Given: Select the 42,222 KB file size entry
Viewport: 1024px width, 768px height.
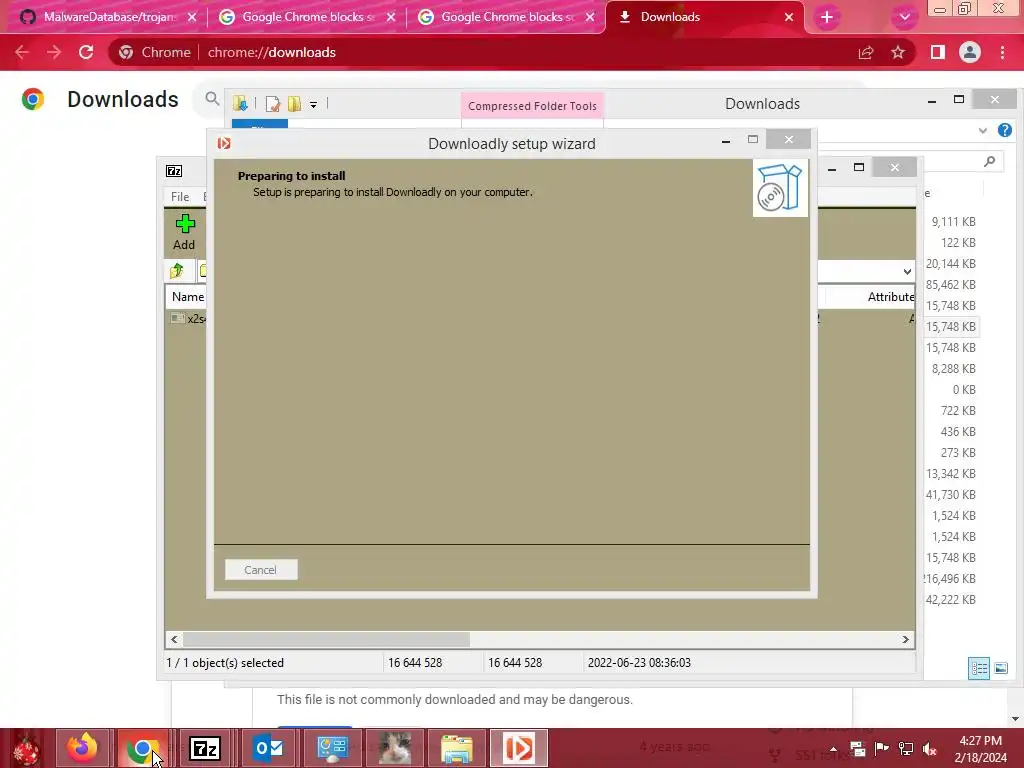Looking at the screenshot, I should 951,600.
